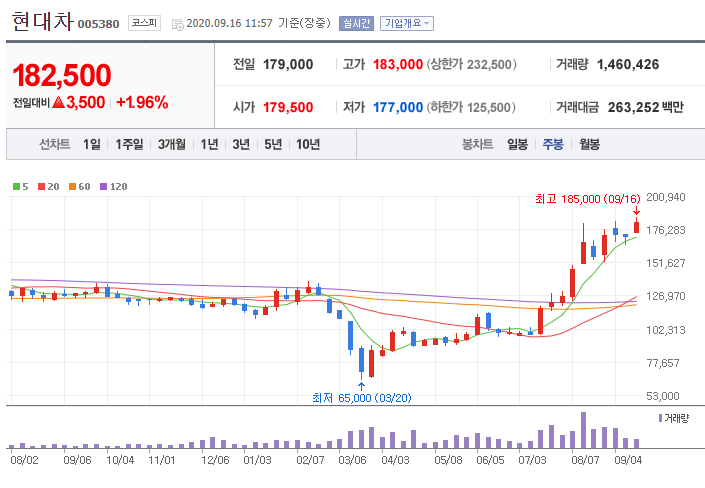
Task: Click the 거래대금 value 263,252 백만
Action: (x=646, y=107)
